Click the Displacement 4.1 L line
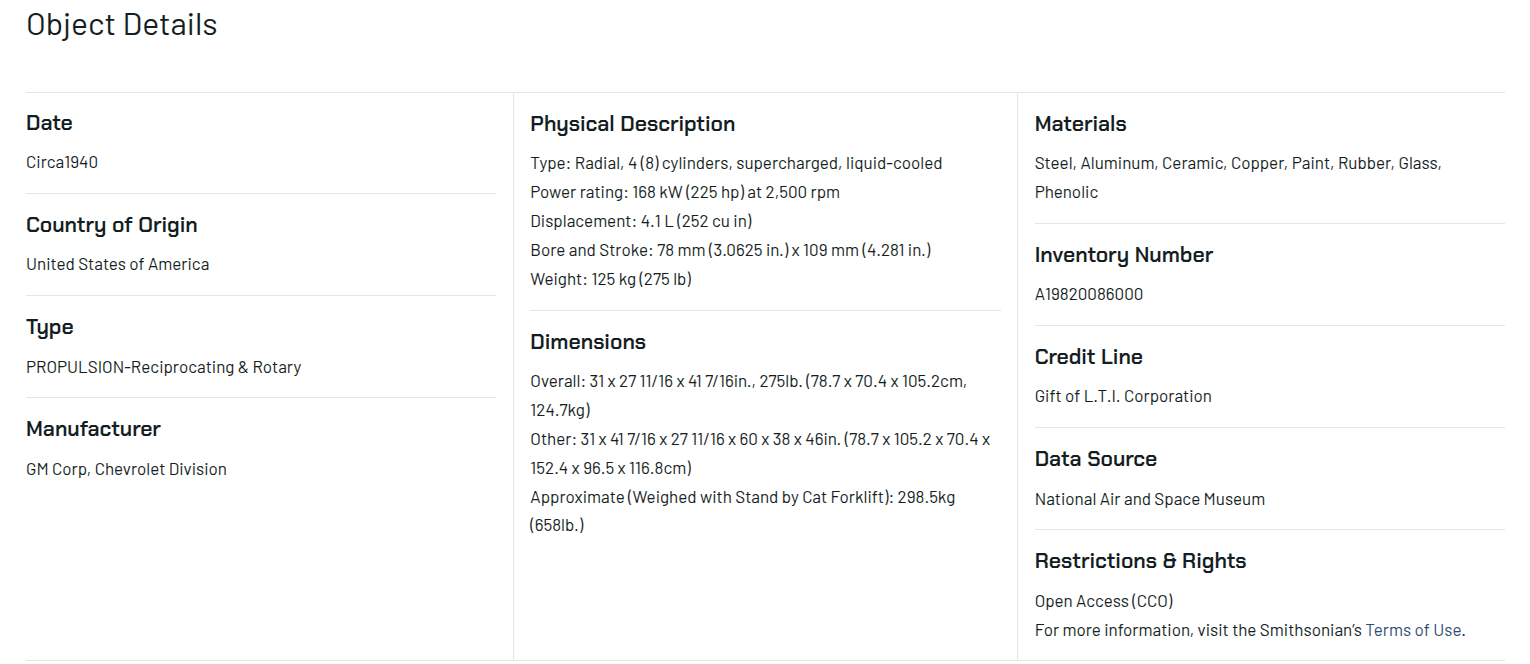This screenshot has height=664, width=1530. (x=640, y=221)
